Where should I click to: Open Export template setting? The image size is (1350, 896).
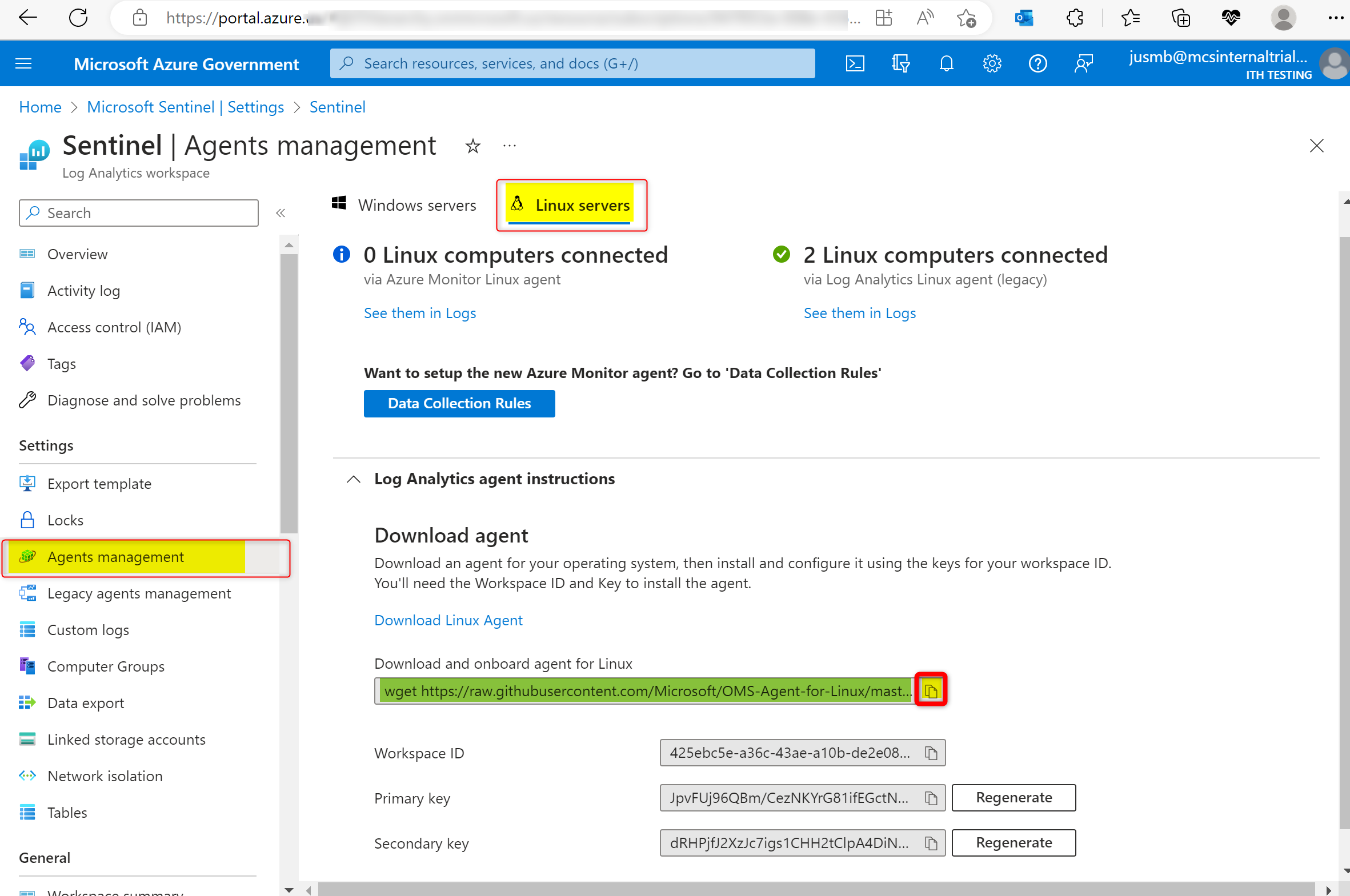coord(99,484)
